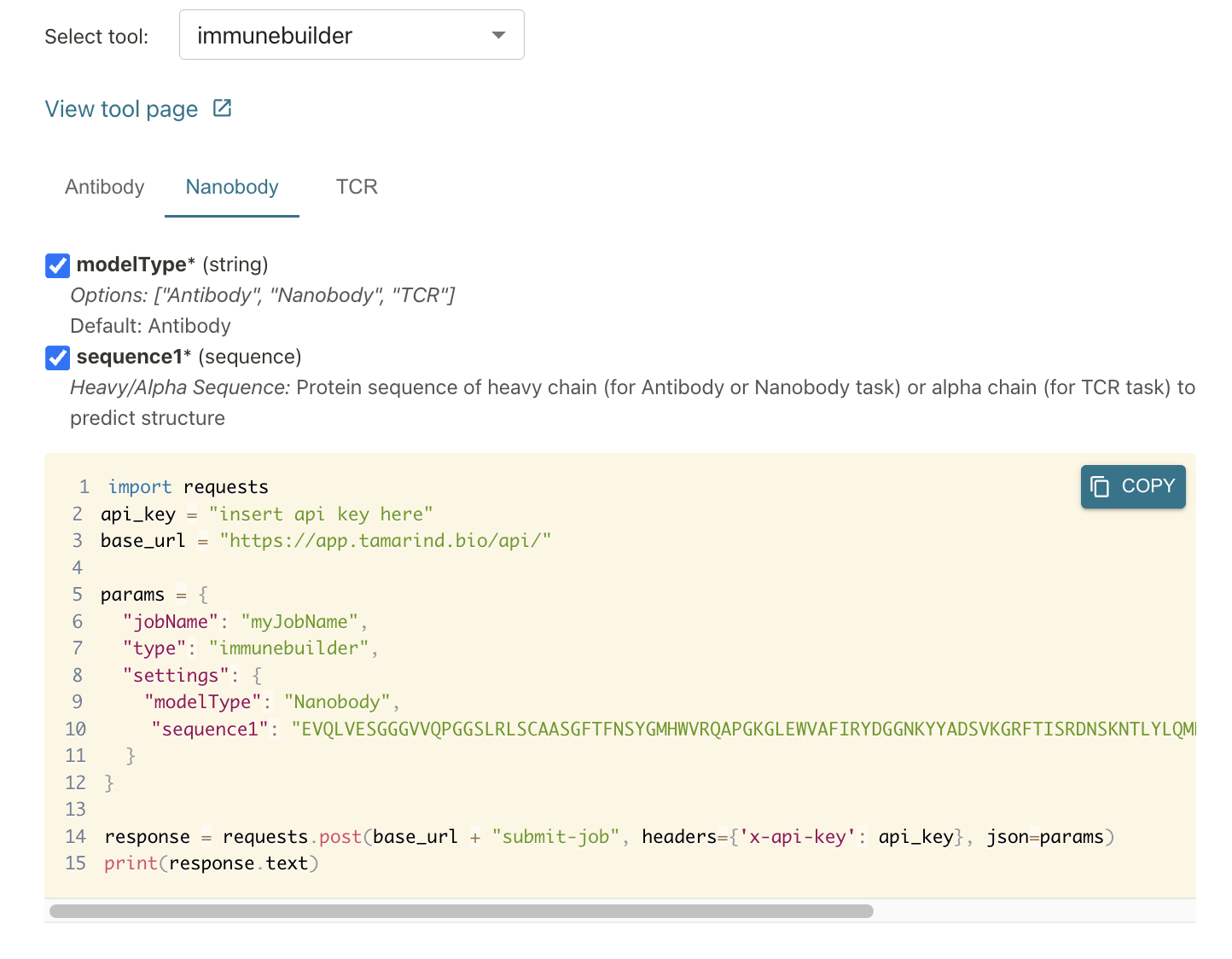
Task: Click the external-link icon beside View tool page
Action: [x=221, y=108]
